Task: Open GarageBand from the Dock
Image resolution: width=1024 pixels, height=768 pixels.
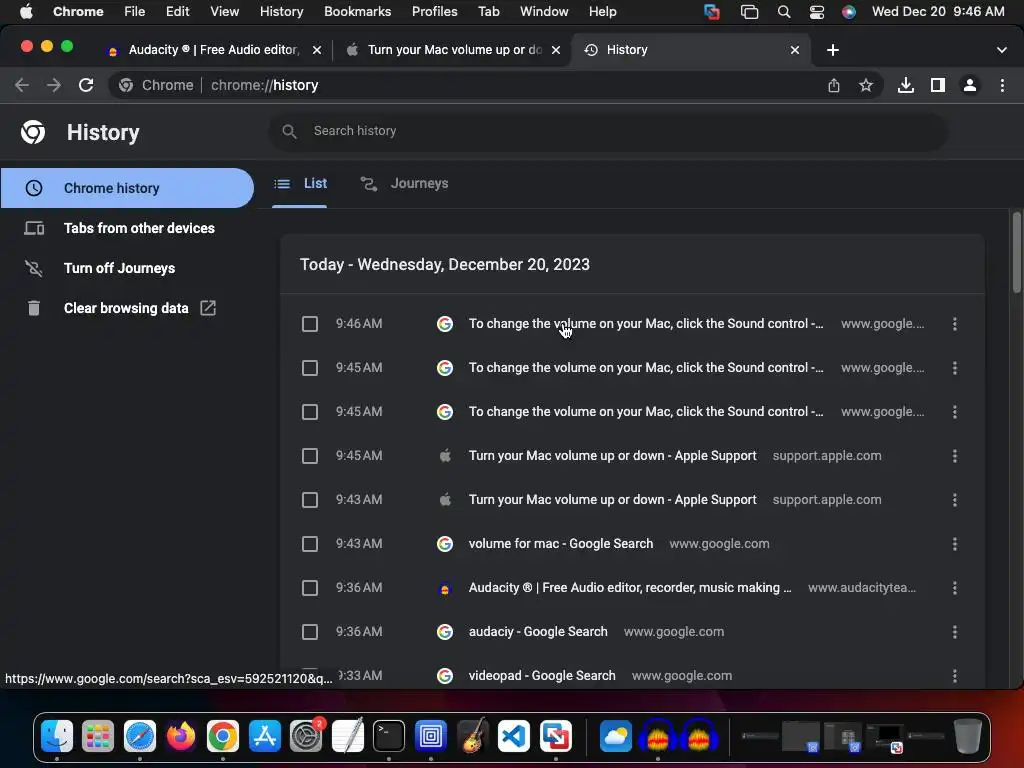Action: click(x=472, y=736)
